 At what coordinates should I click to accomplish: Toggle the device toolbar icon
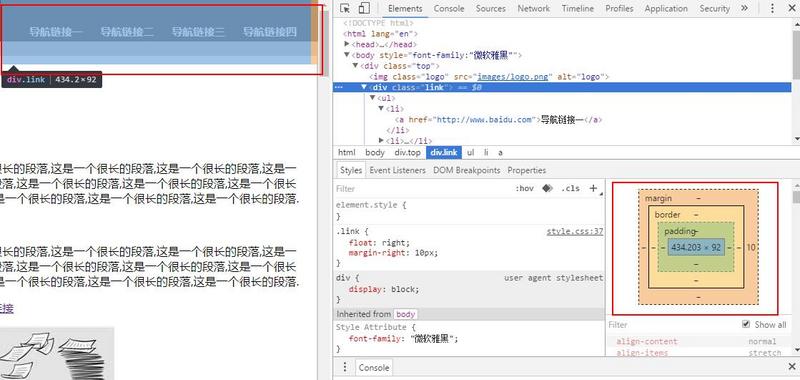(364, 8)
